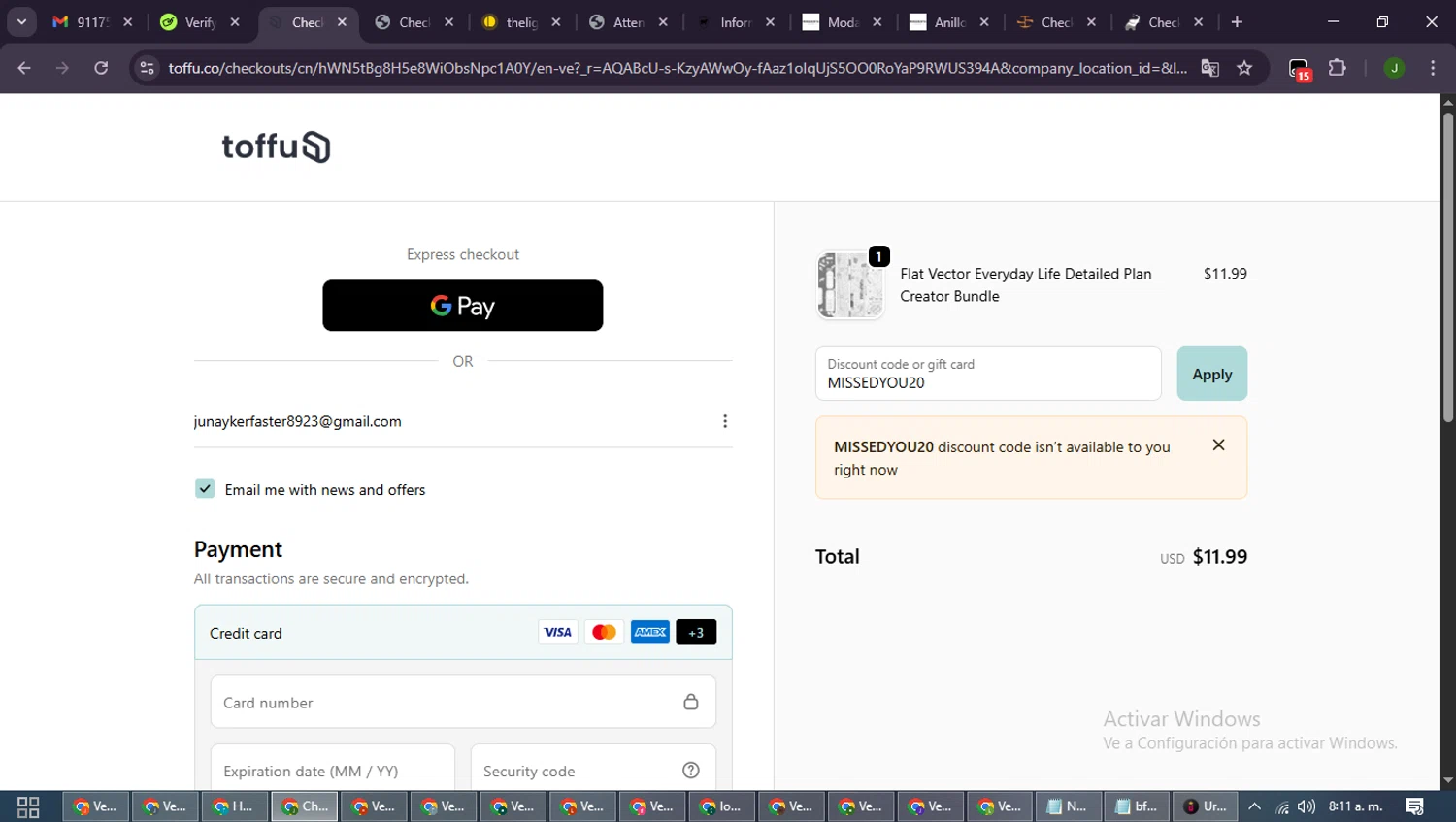
Task: Click the Discount code or gift card field
Action: coord(988,374)
